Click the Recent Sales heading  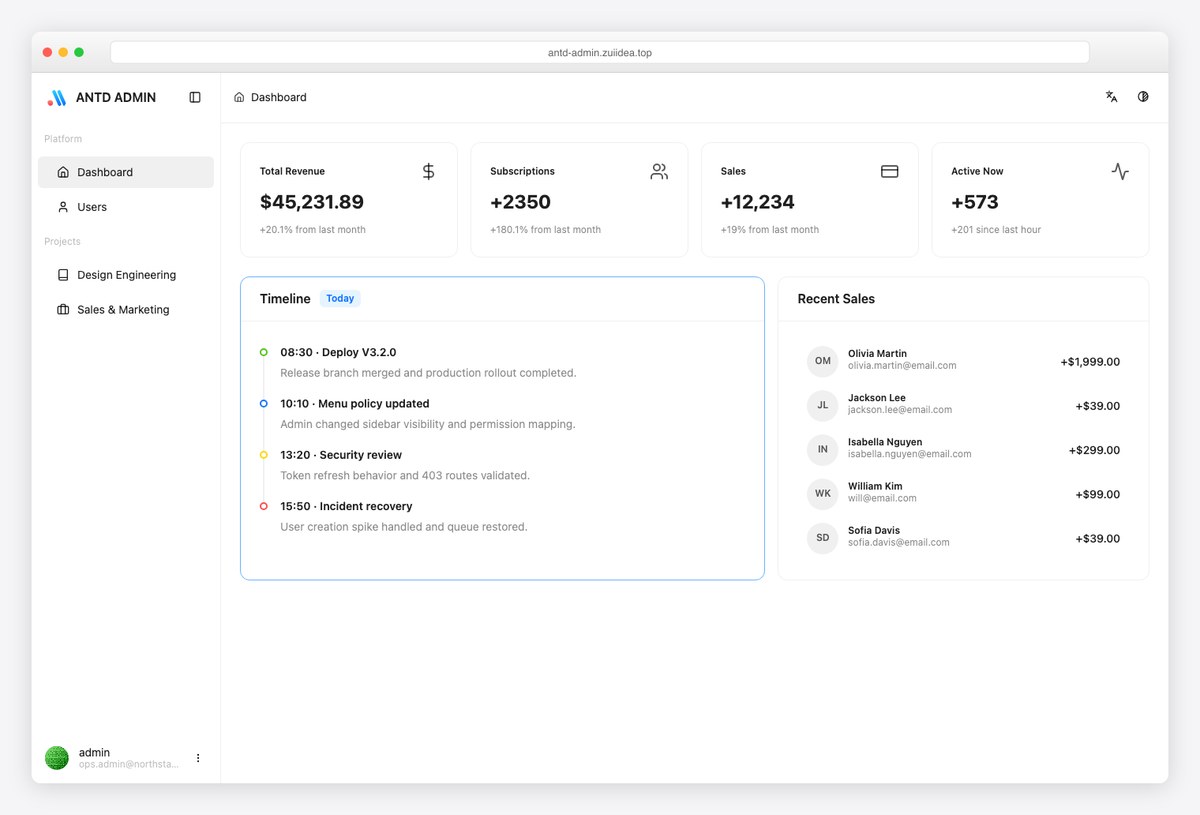point(836,299)
